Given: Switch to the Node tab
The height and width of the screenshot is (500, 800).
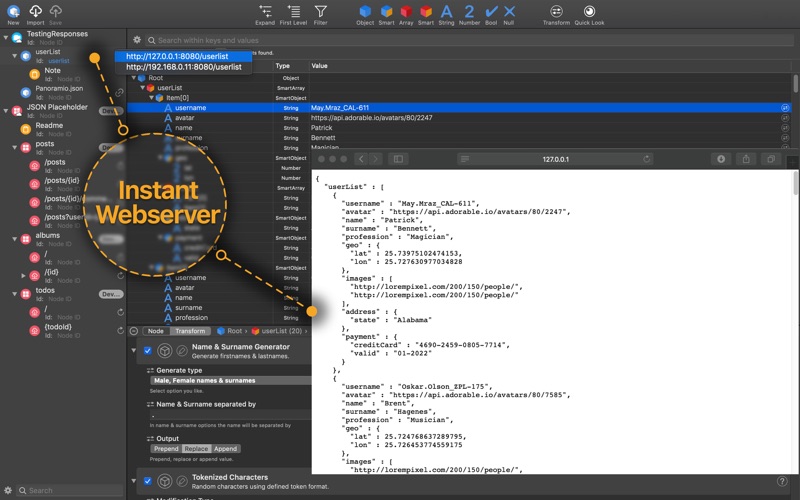Looking at the screenshot, I should (x=155, y=331).
